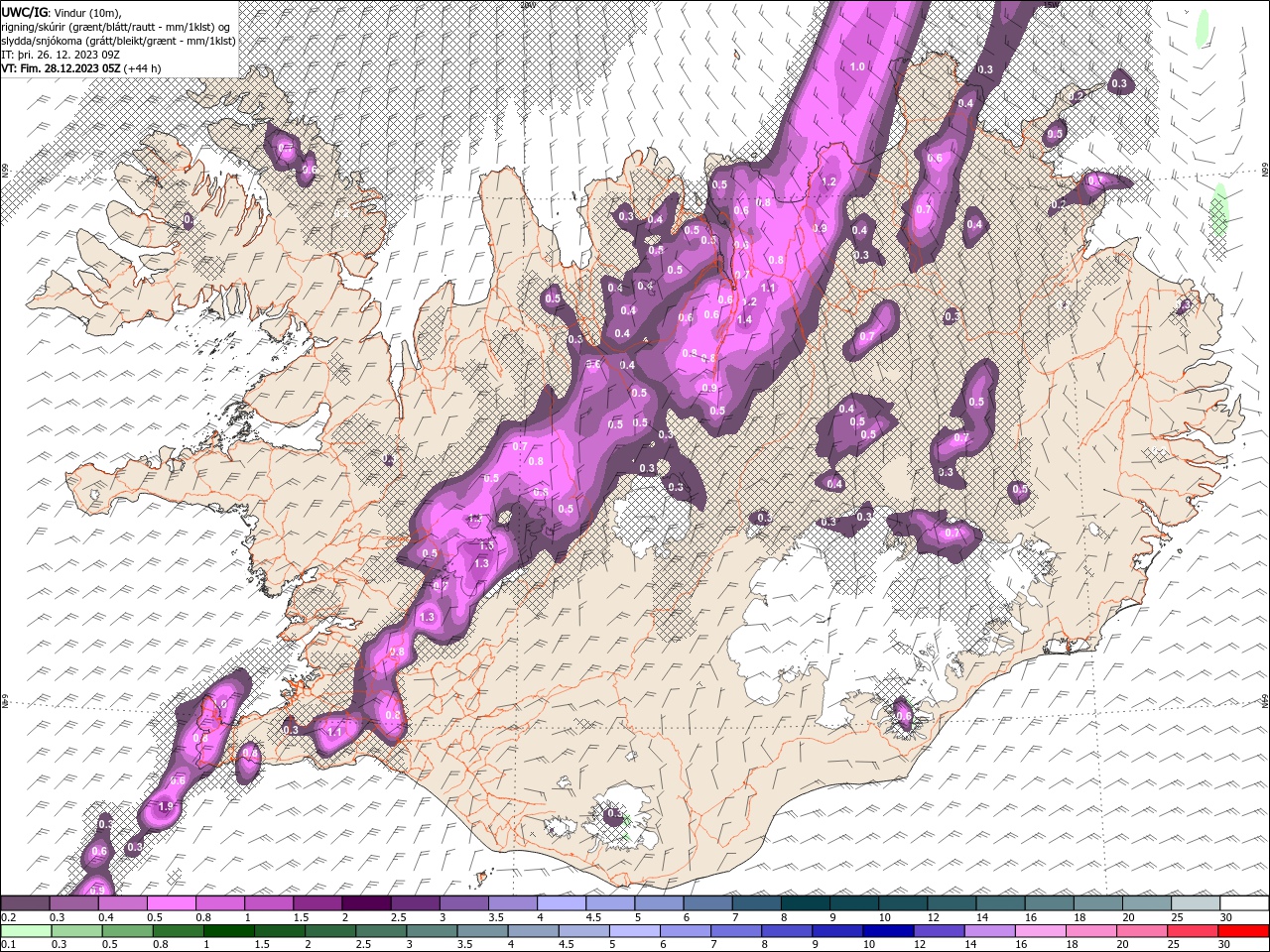Select the rain scale swatch starting at 0.3
The width and height of the screenshot is (1270, 952).
(76, 931)
